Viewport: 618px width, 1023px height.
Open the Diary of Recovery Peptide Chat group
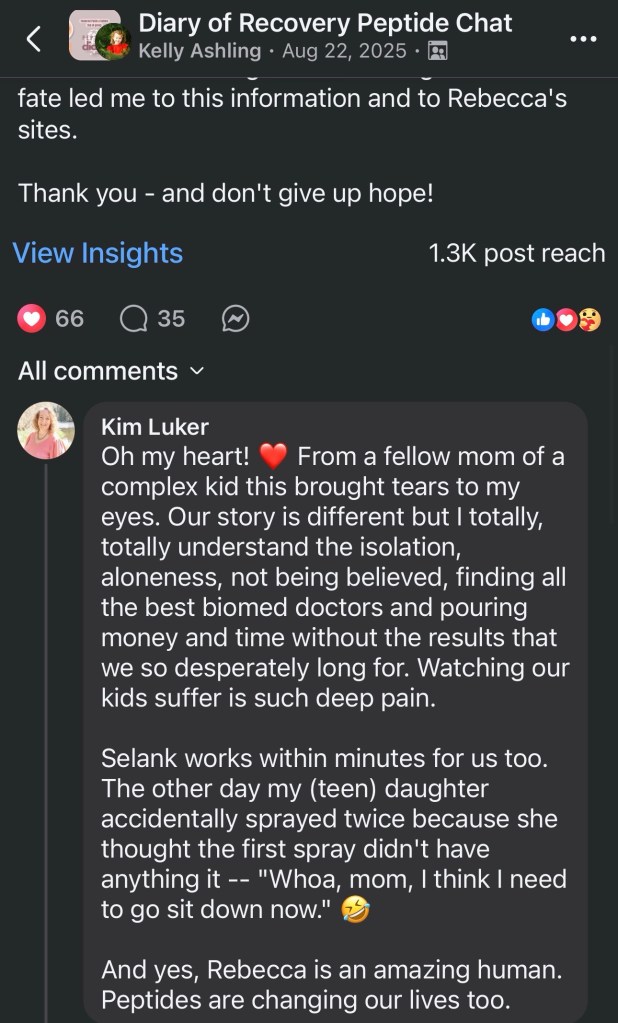tap(325, 23)
